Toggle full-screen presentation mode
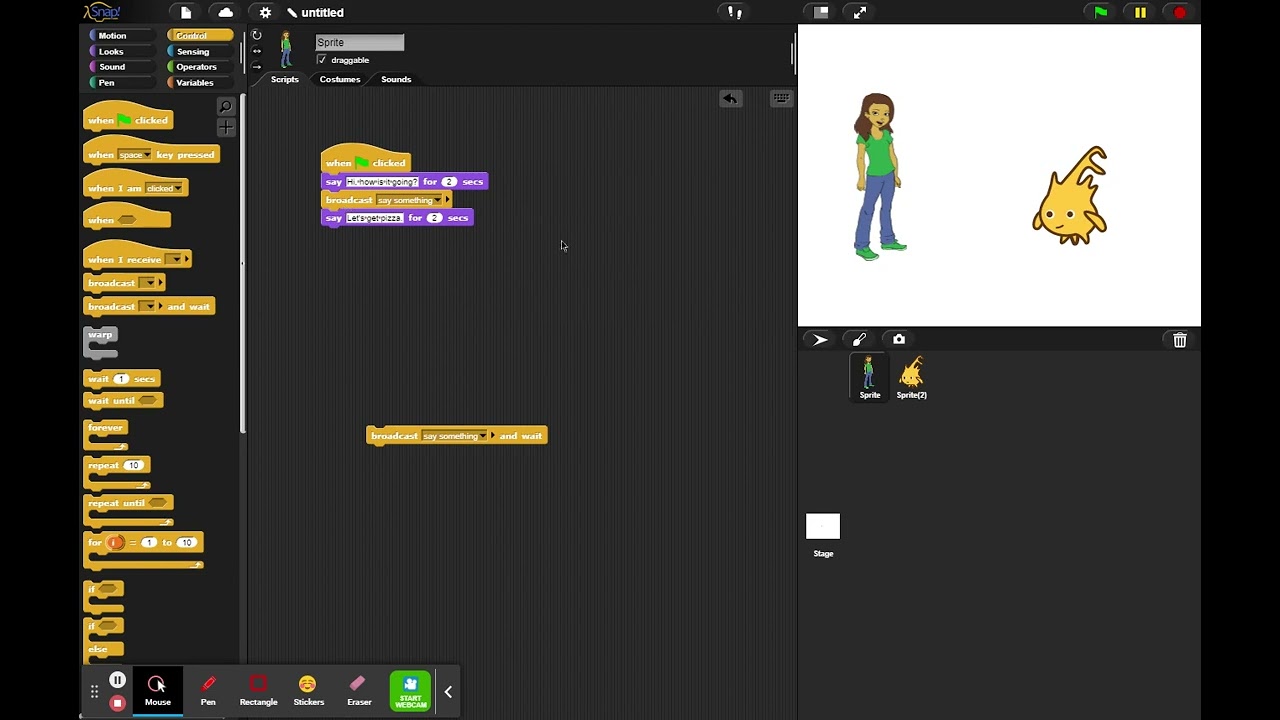 [x=860, y=12]
